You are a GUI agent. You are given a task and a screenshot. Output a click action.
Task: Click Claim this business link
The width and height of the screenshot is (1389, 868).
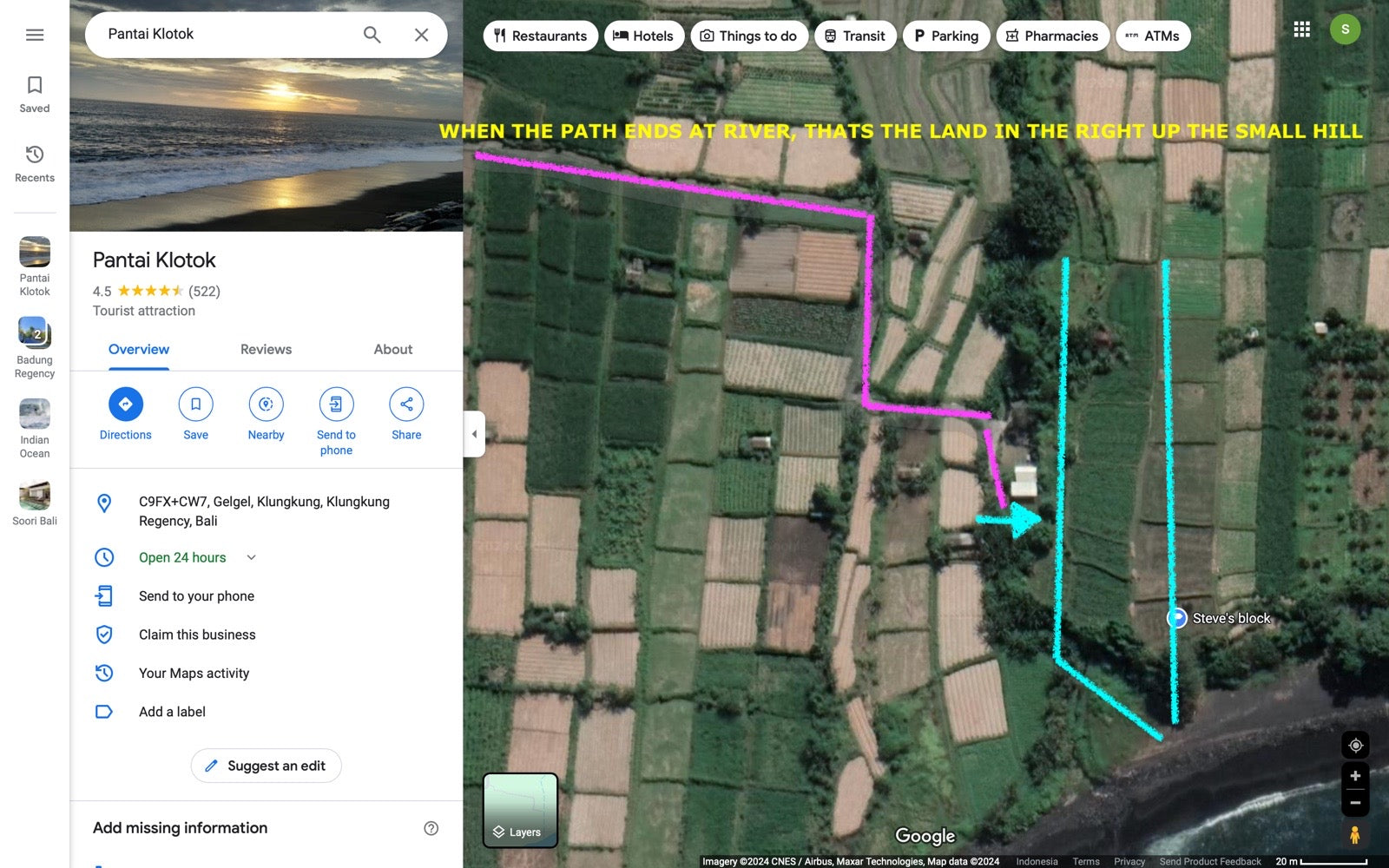coord(197,635)
